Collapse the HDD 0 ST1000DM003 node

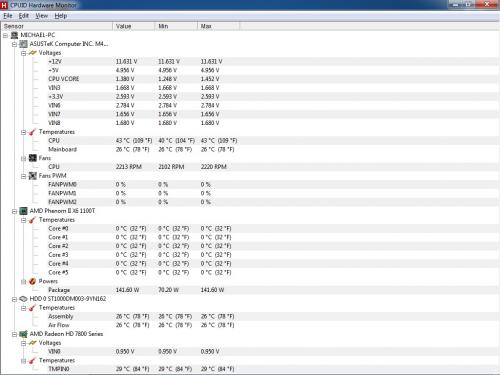coord(14,299)
